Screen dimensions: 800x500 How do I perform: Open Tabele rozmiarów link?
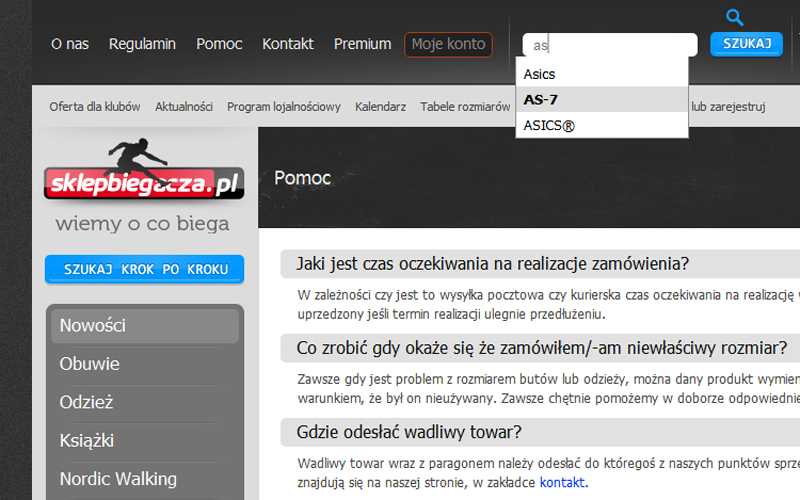[x=465, y=107]
